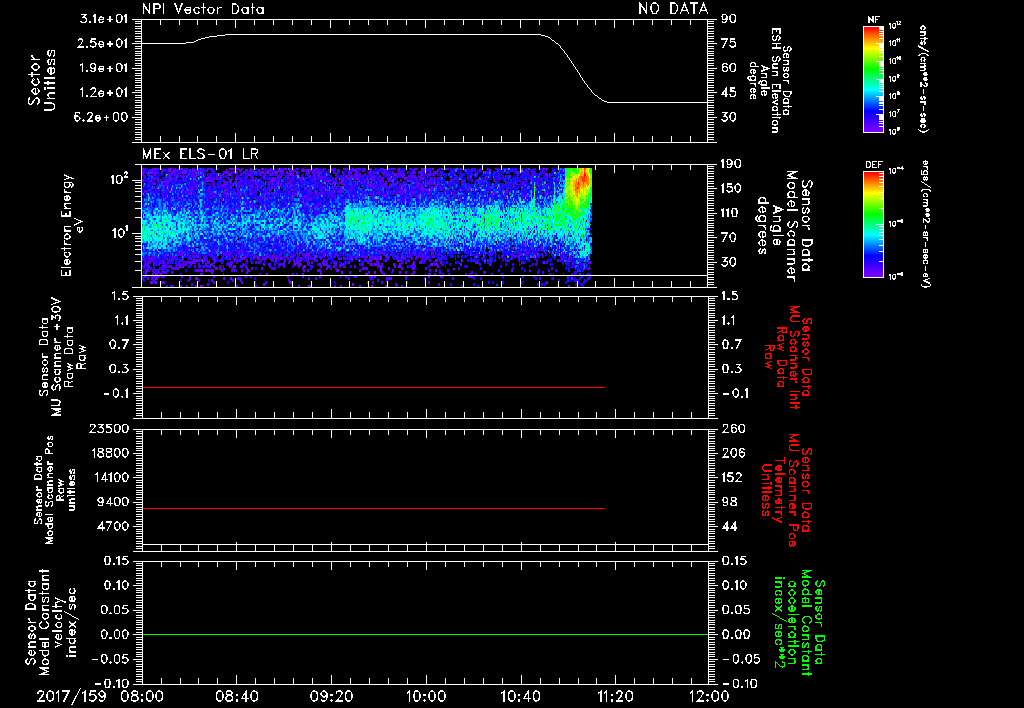
Task: Click the '190' scanner angle tick label
Action: (x=732, y=164)
